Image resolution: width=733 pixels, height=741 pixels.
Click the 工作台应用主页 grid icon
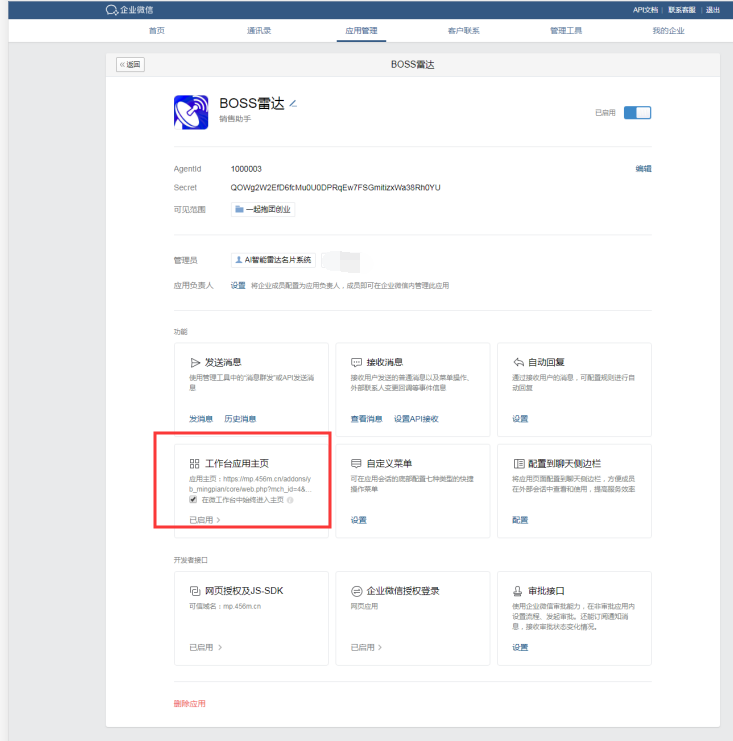pos(194,464)
